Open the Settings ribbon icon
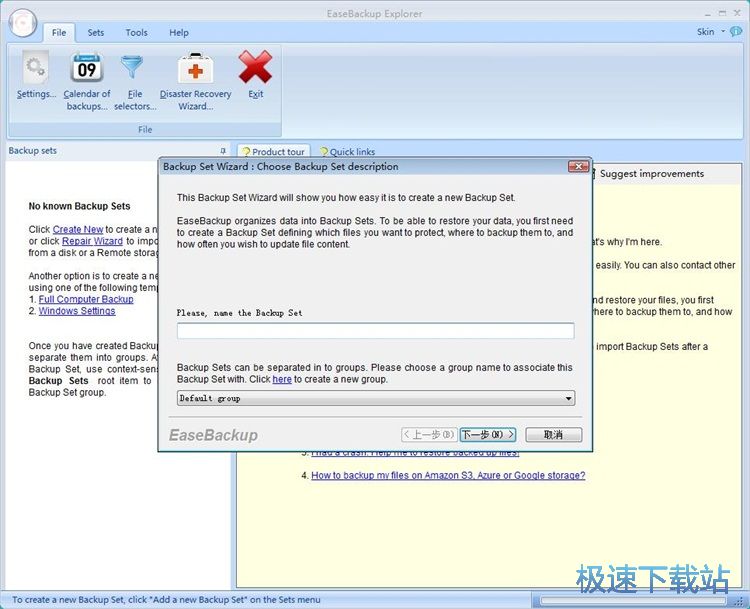The image size is (750, 609). click(36, 75)
